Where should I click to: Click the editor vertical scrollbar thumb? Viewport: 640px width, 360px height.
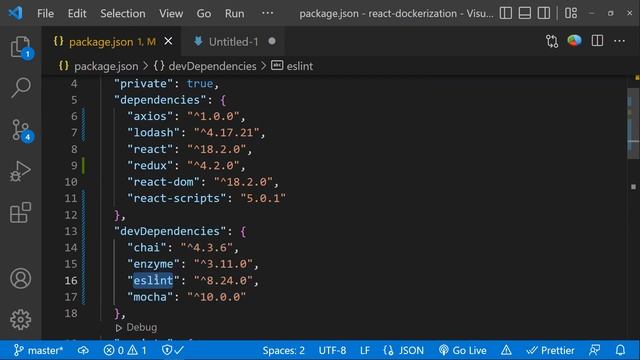coord(633,123)
